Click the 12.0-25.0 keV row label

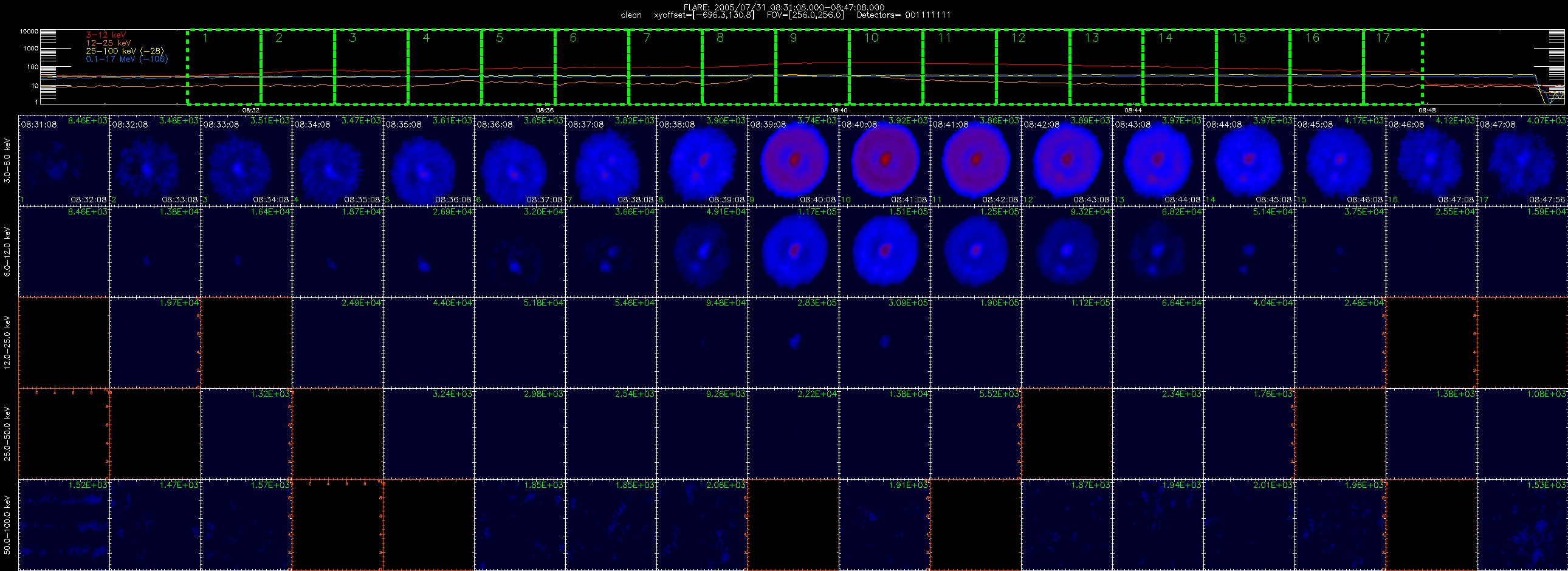tap(7, 343)
